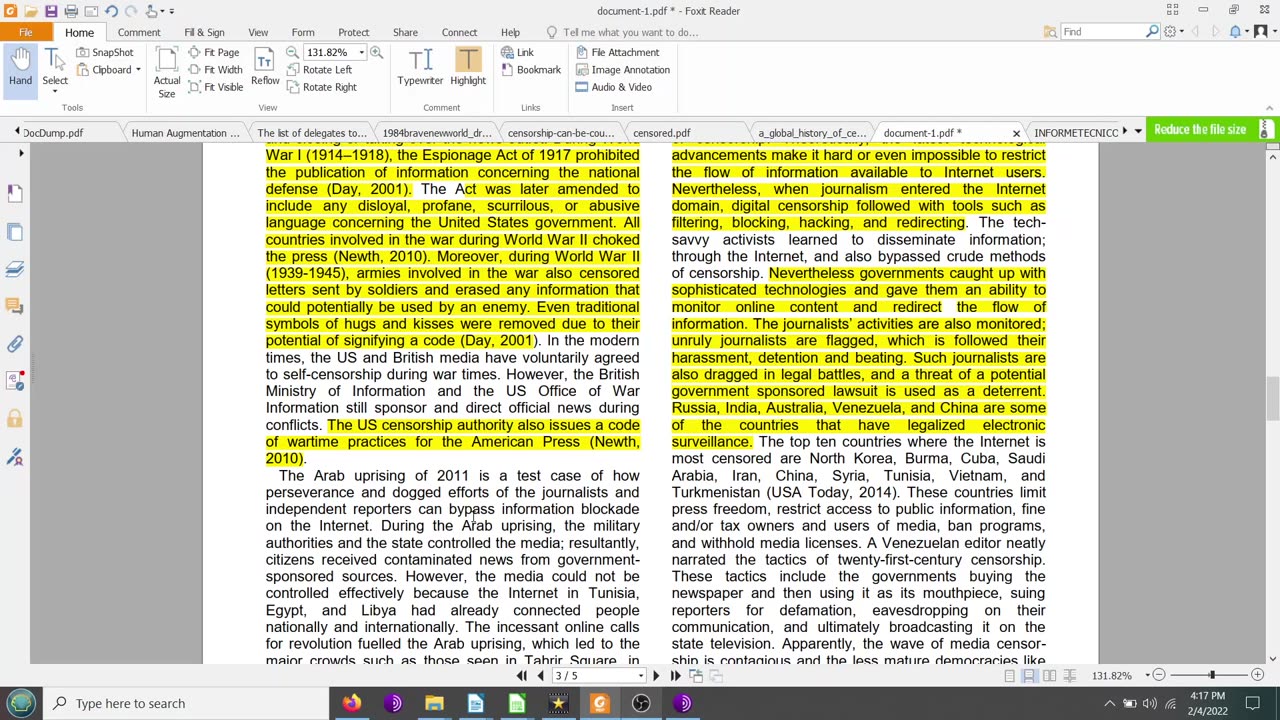Viewport: 1280px width, 720px height.
Task: Zoom in with the plus magnifier
Action: pyautogui.click(x=377, y=52)
